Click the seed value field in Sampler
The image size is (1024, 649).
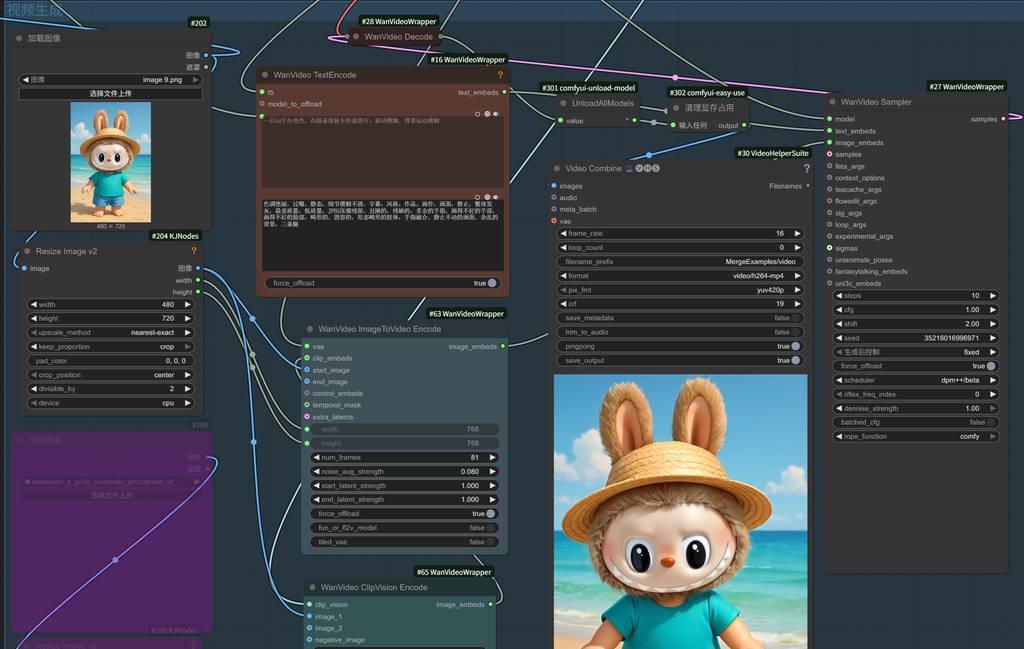916,338
